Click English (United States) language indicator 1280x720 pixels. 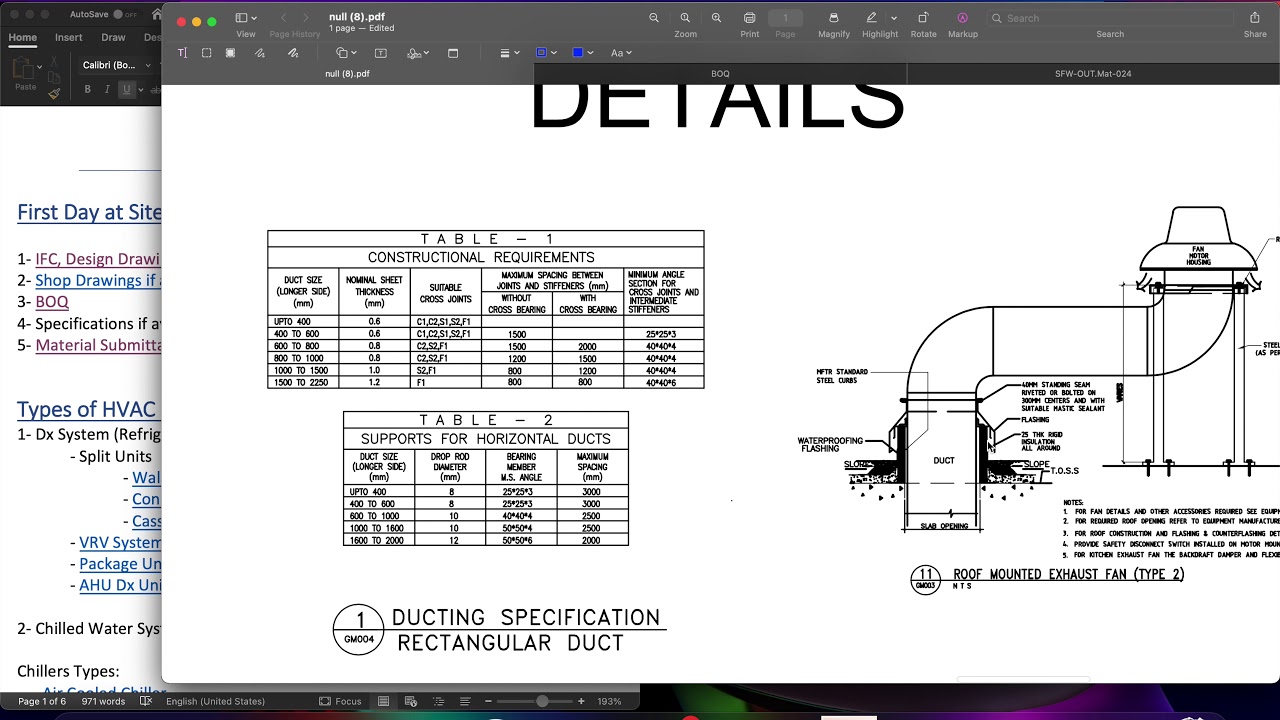click(215, 701)
